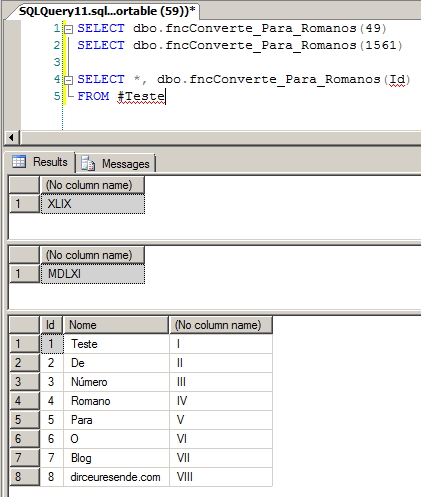The height and width of the screenshot is (497, 421).
Task: Select the O cell in Nome column
Action: coord(116,439)
